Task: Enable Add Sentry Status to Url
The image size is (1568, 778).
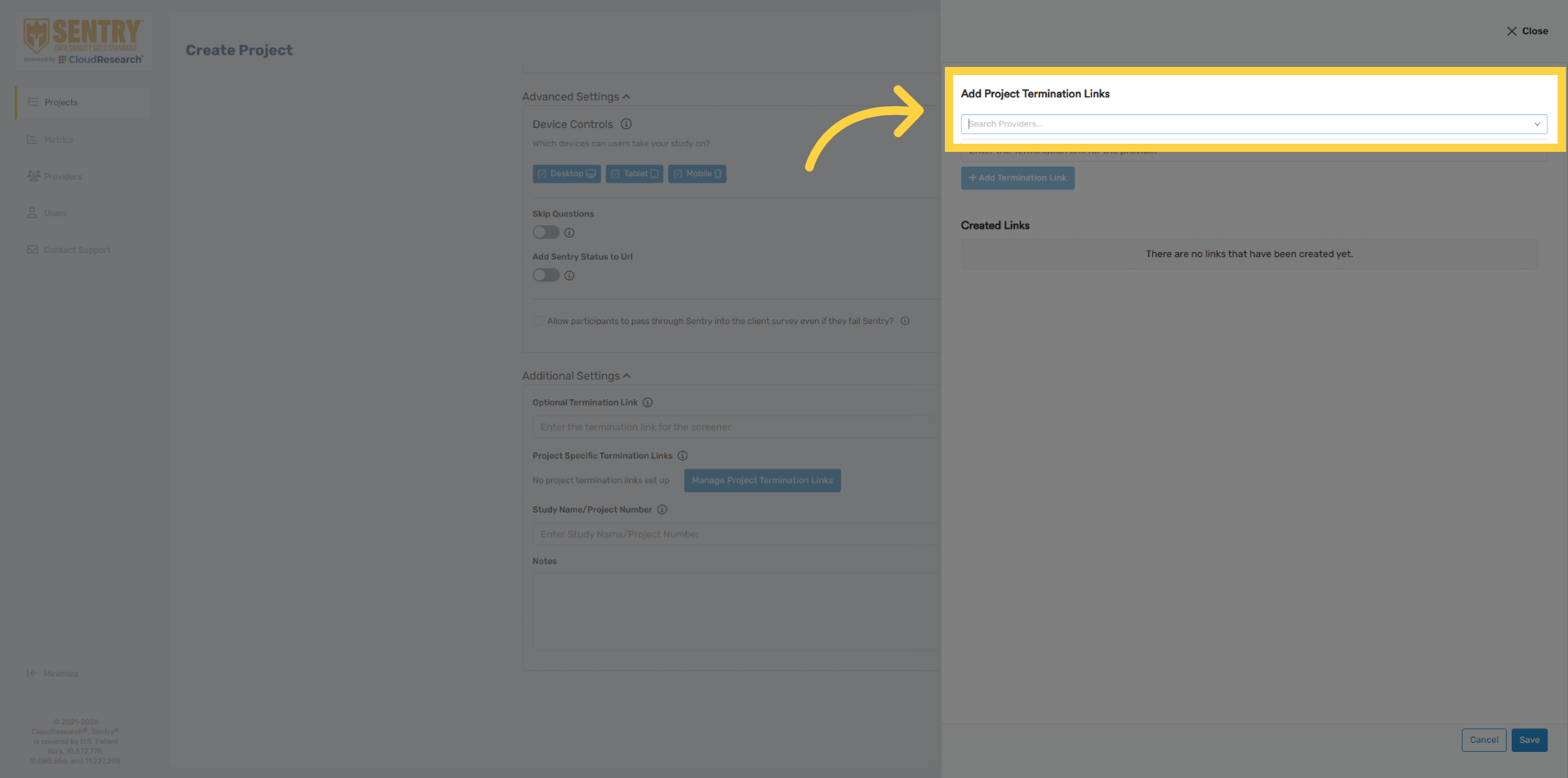Action: tap(546, 275)
